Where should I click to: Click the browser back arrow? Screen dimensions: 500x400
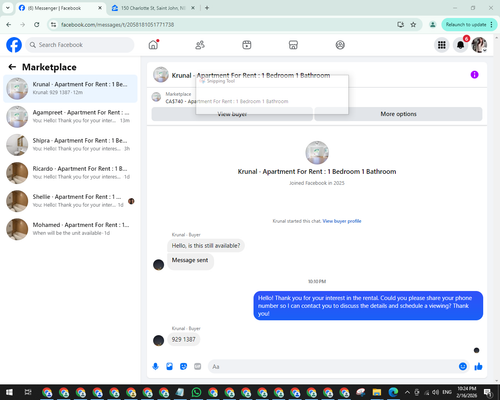point(9,25)
